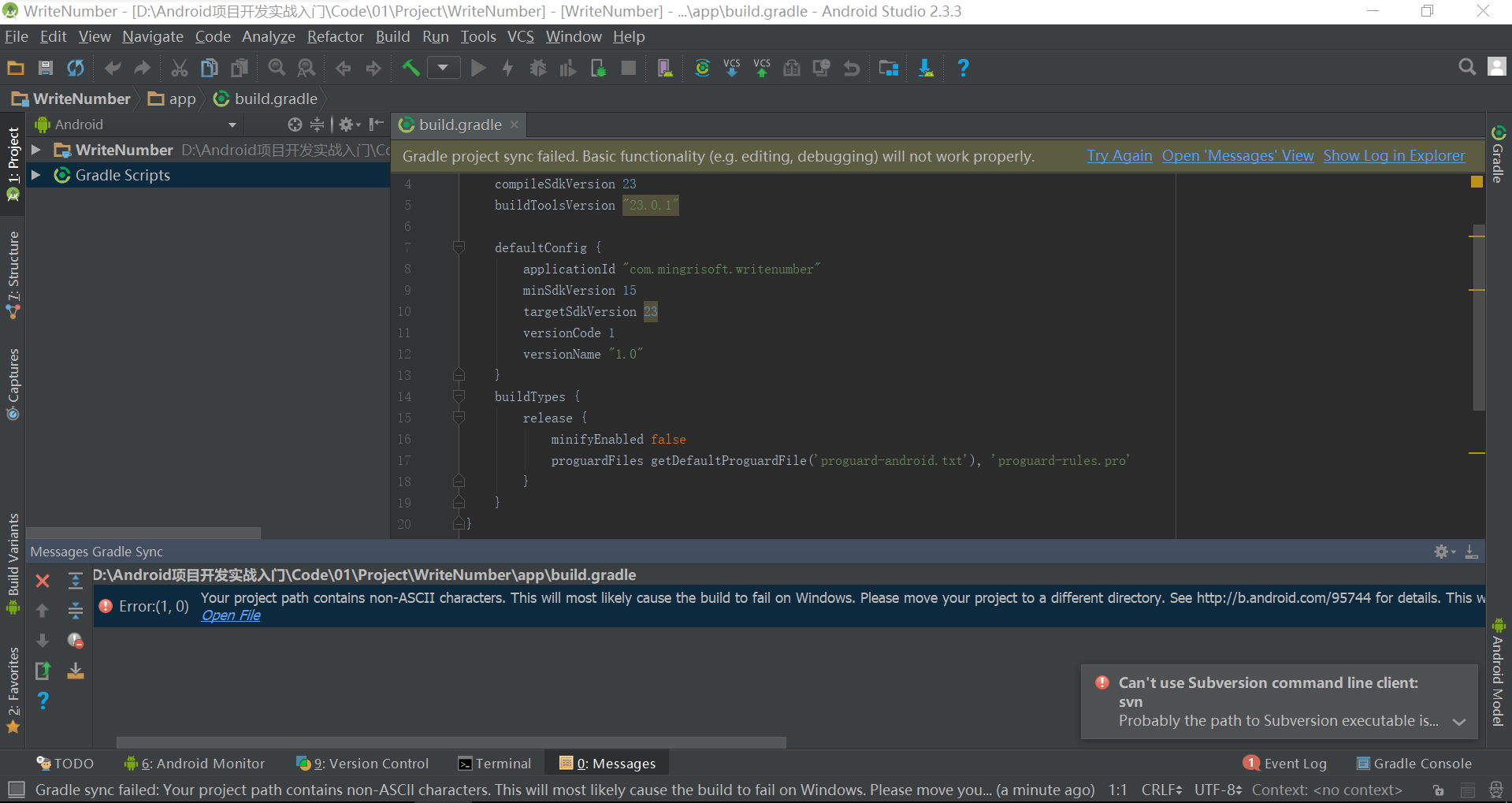
Task: Expand the WriteNumber tree node
Action: (x=35, y=150)
